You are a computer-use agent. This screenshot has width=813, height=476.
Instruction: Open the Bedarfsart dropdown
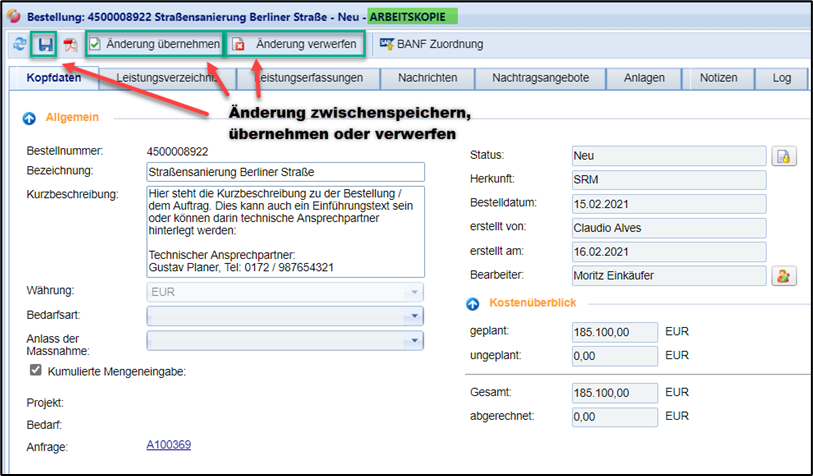point(414,316)
